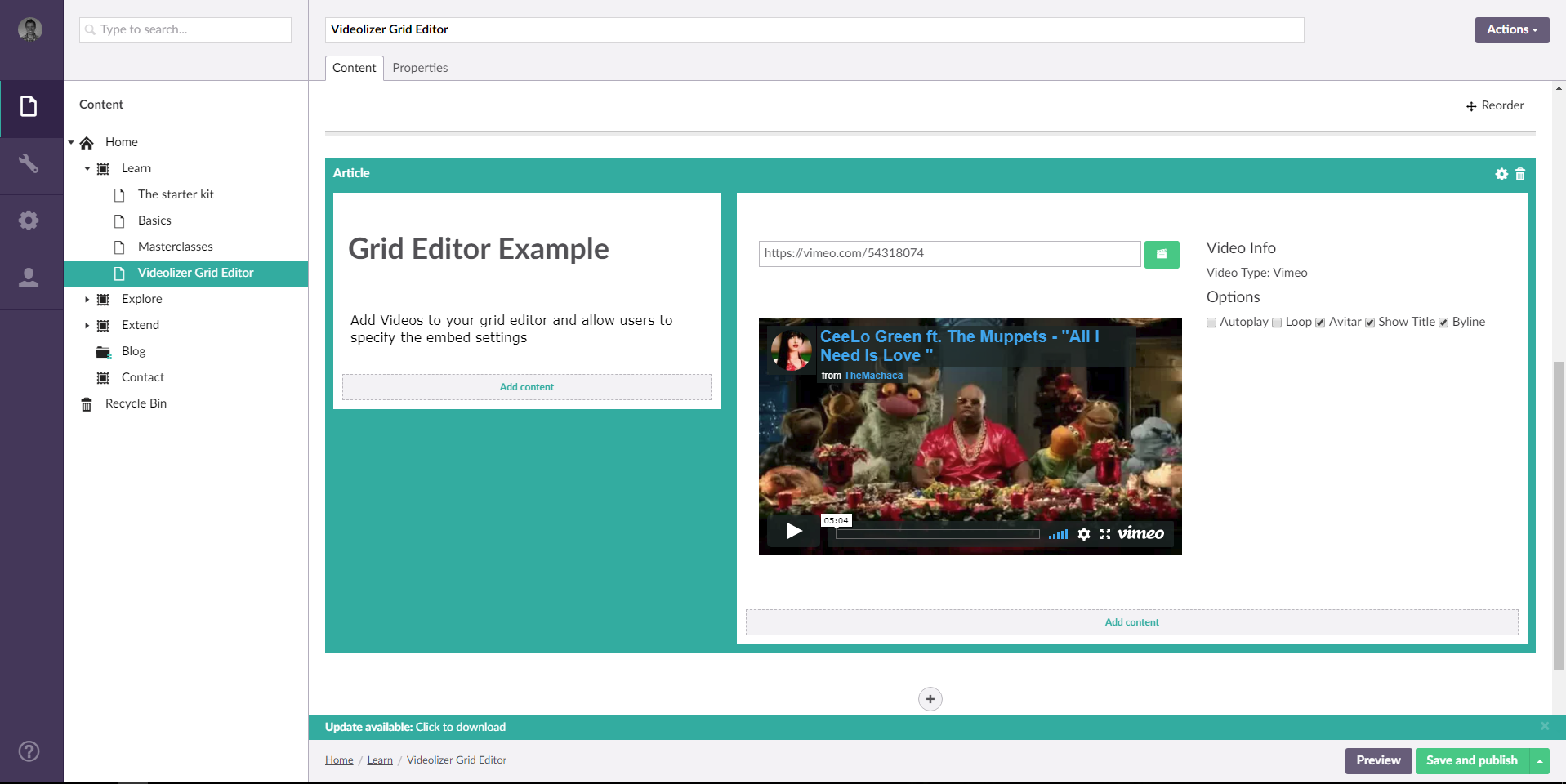
Task: Uncheck the Byline checkbox
Action: pos(1443,323)
